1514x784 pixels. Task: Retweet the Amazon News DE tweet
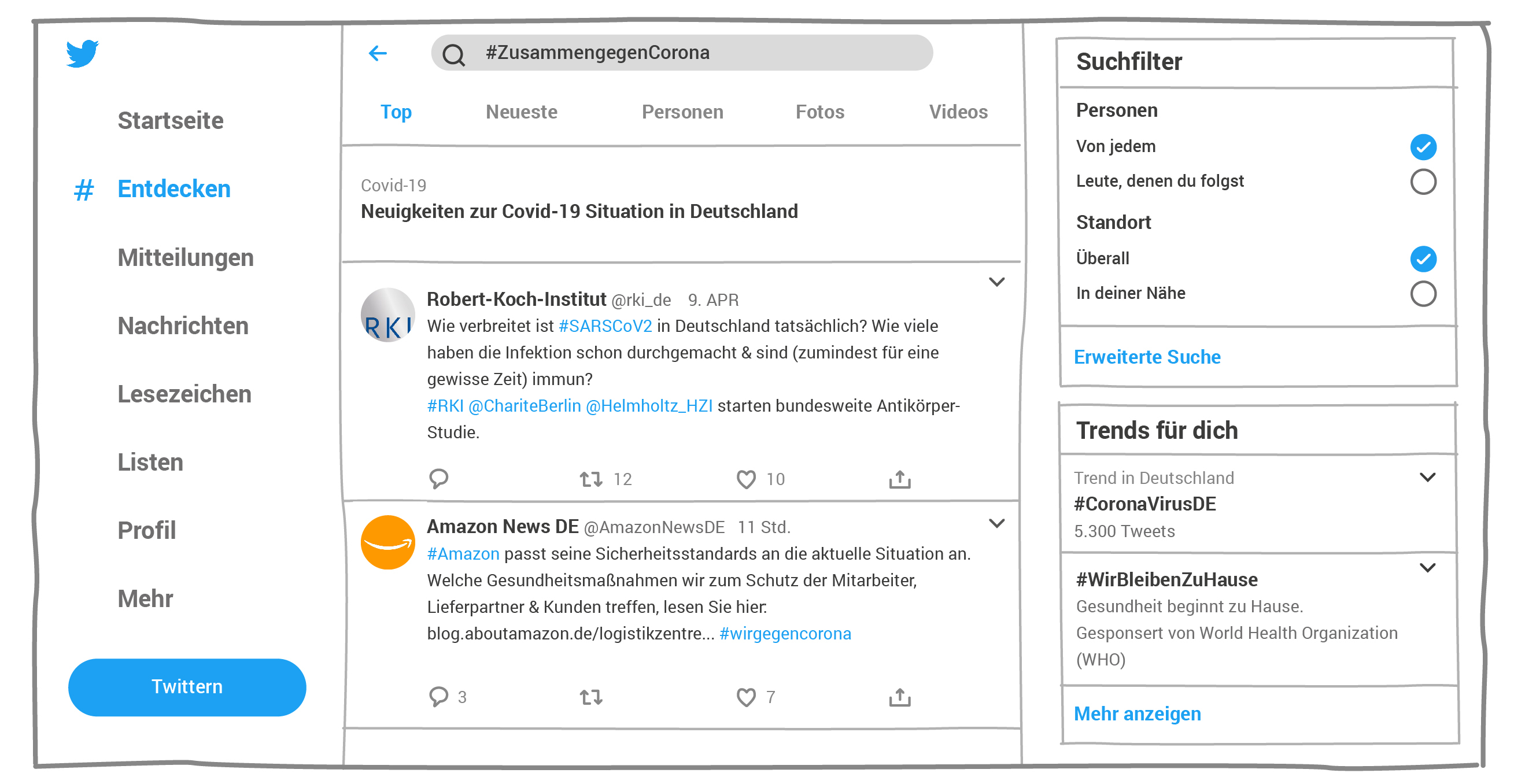[x=590, y=697]
